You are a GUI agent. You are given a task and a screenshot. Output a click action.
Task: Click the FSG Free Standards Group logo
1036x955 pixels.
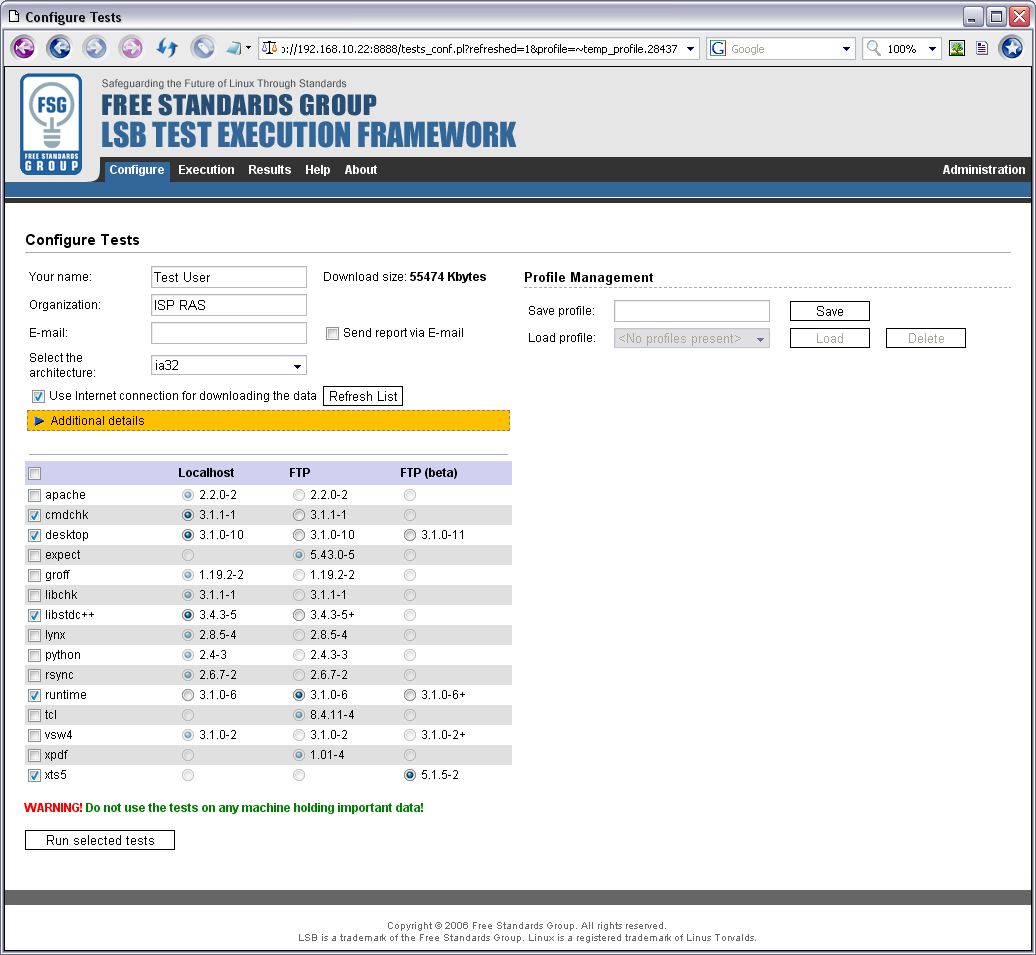[52, 124]
